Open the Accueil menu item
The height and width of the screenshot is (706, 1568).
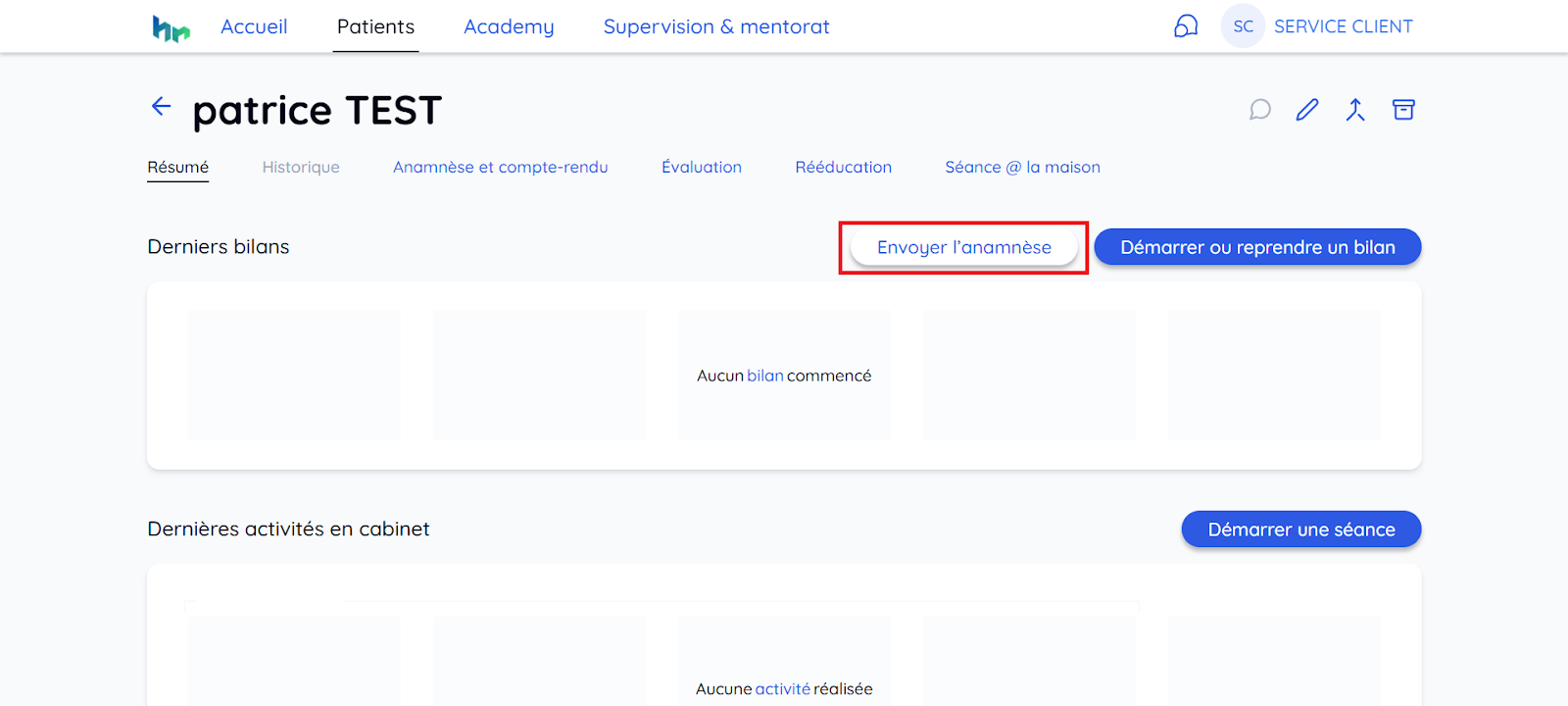click(254, 26)
